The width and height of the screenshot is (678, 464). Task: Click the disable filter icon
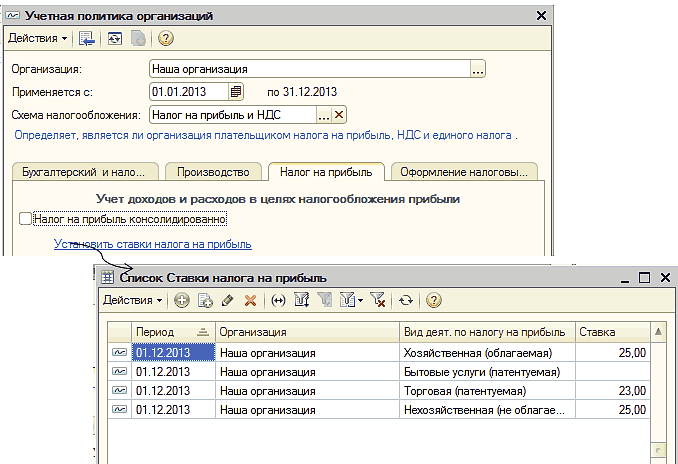pos(377,299)
